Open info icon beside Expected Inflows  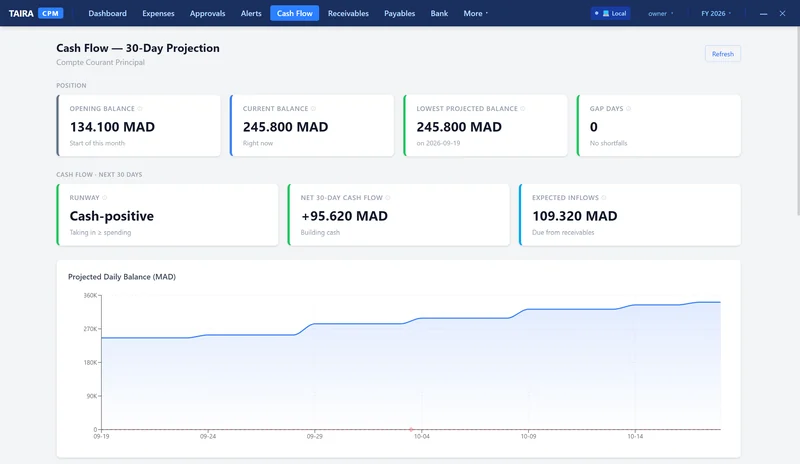tap(604, 198)
